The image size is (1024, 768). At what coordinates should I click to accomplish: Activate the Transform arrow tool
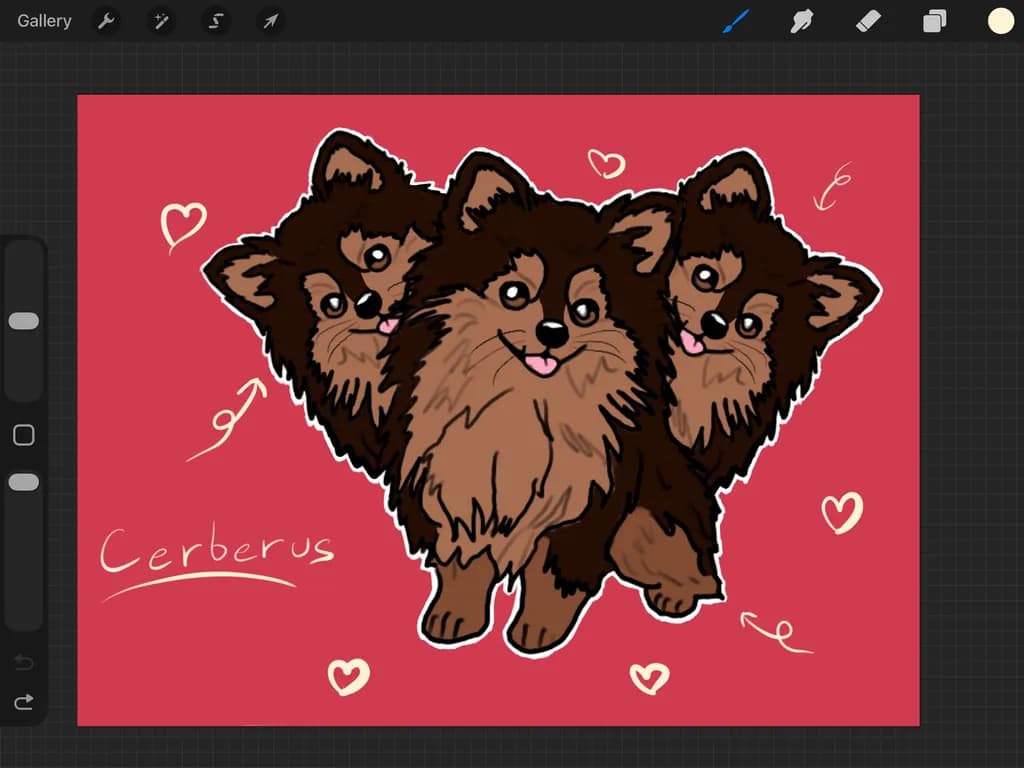click(x=270, y=21)
